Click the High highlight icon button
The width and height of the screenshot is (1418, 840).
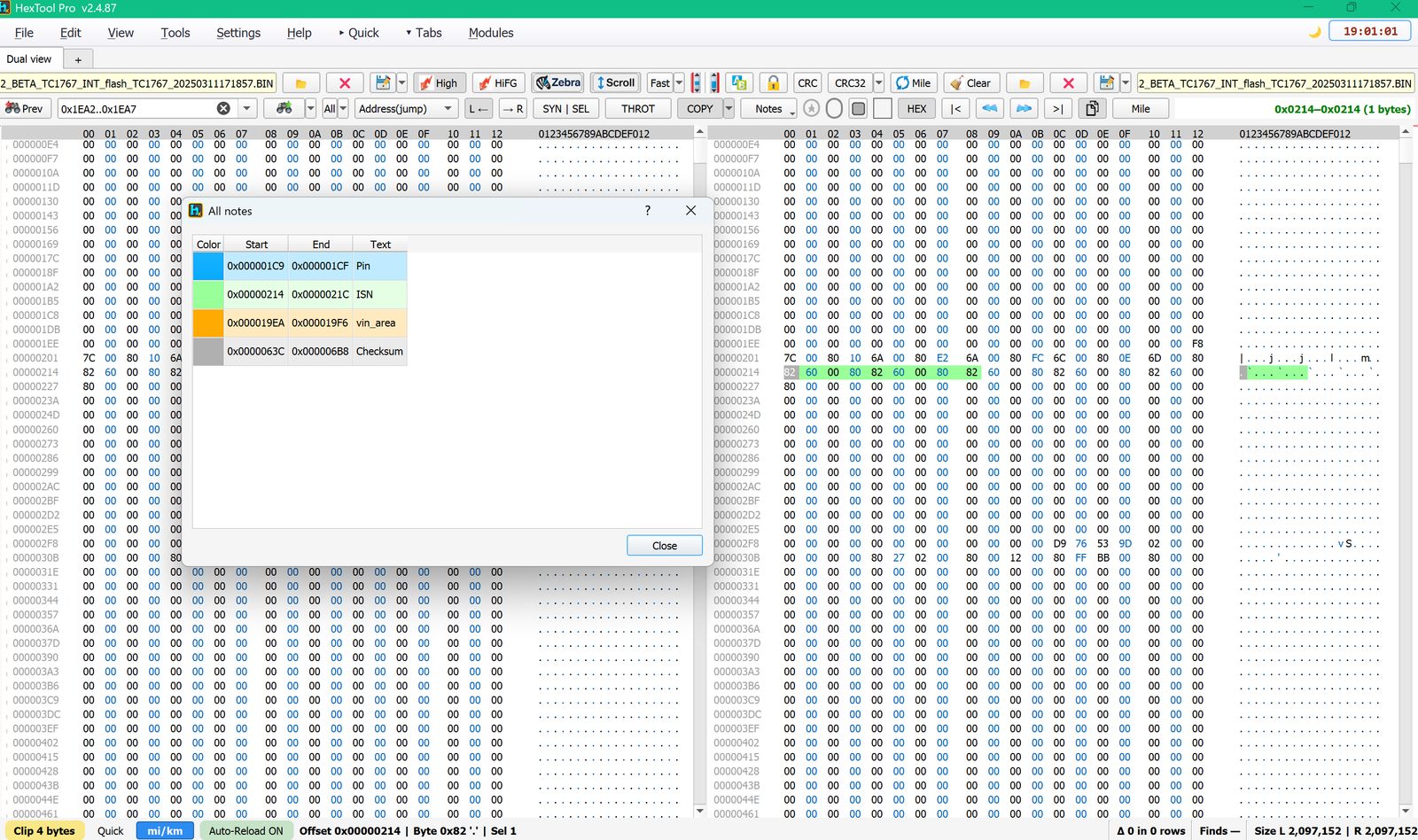[439, 83]
